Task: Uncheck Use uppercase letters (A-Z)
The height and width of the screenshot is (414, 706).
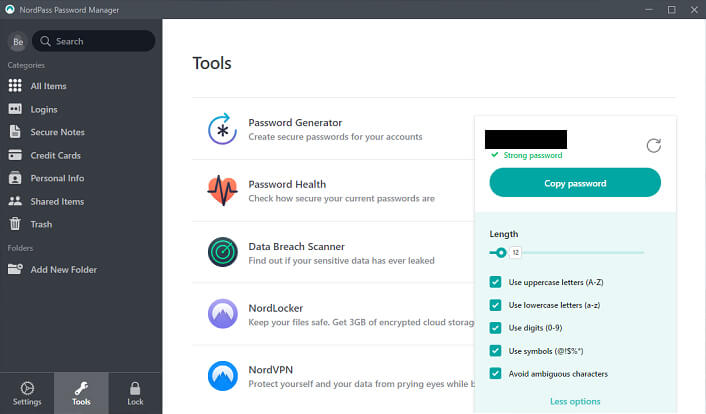Action: point(495,282)
